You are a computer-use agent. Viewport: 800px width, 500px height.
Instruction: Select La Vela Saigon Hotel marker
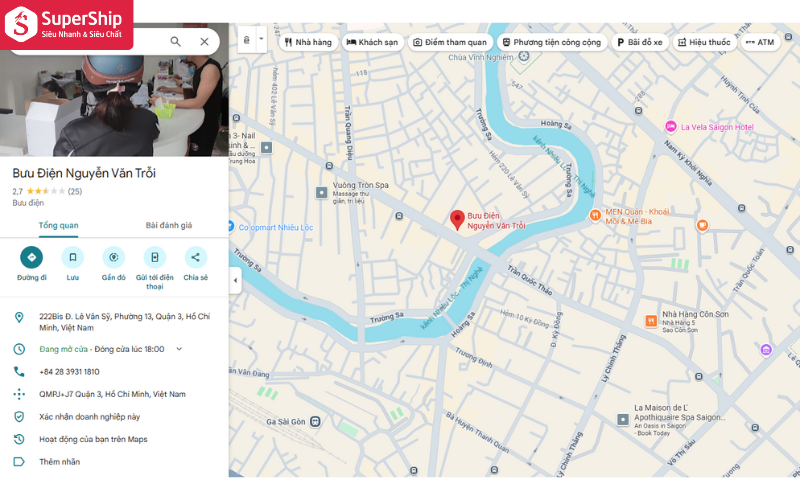pyautogui.click(x=671, y=127)
